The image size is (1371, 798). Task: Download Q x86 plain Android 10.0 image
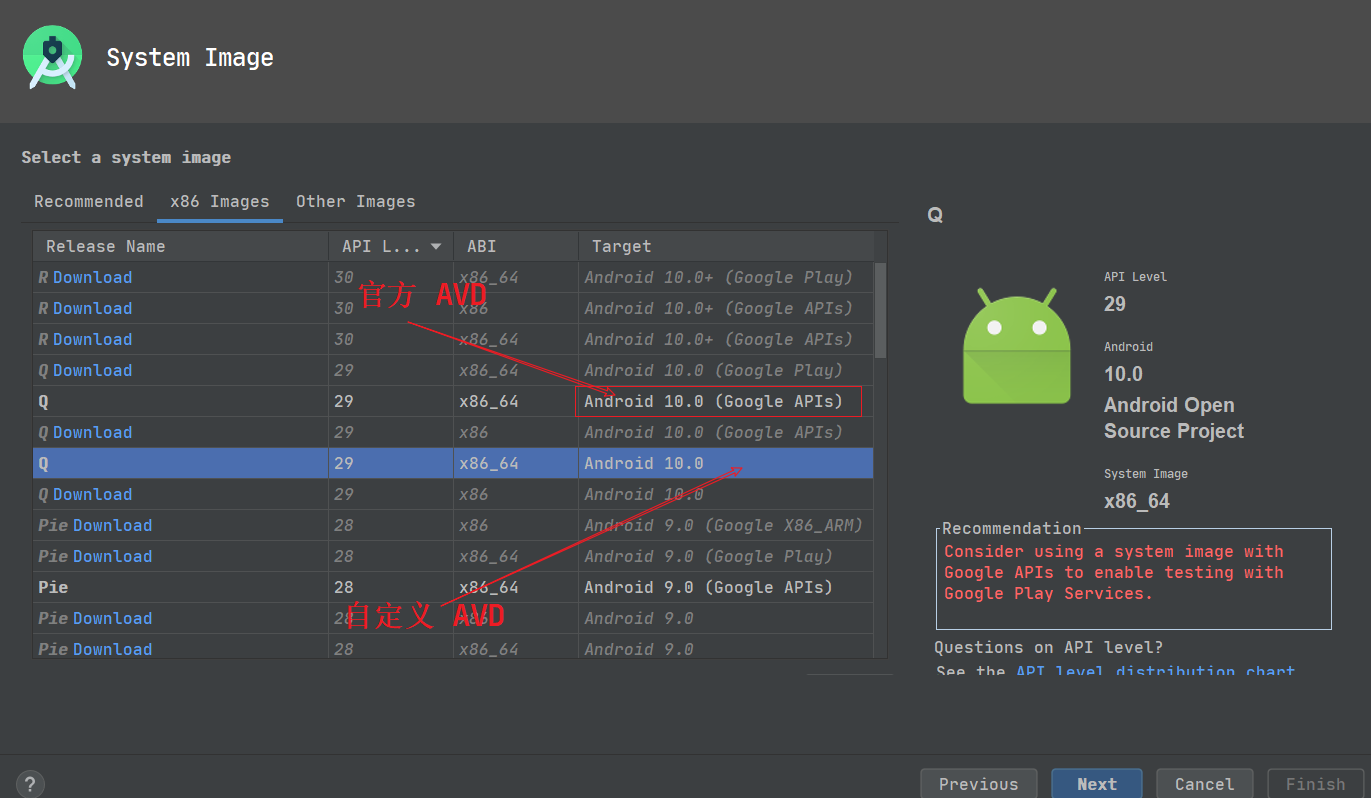(x=92, y=494)
